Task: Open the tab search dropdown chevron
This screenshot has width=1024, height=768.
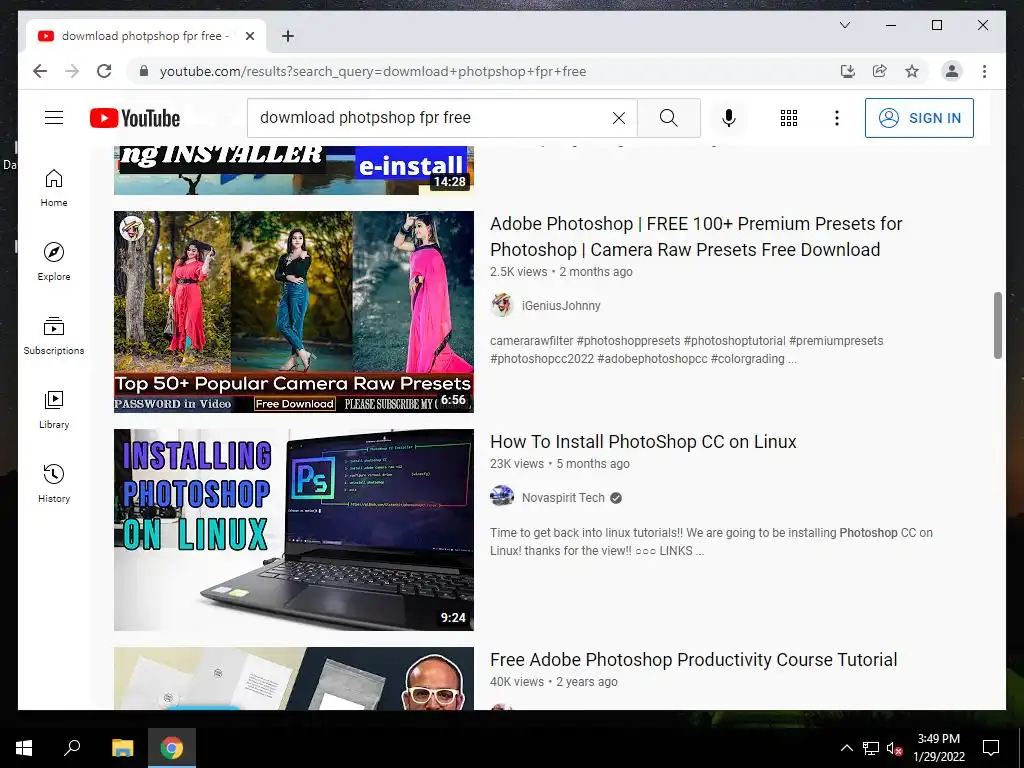Action: coord(844,25)
